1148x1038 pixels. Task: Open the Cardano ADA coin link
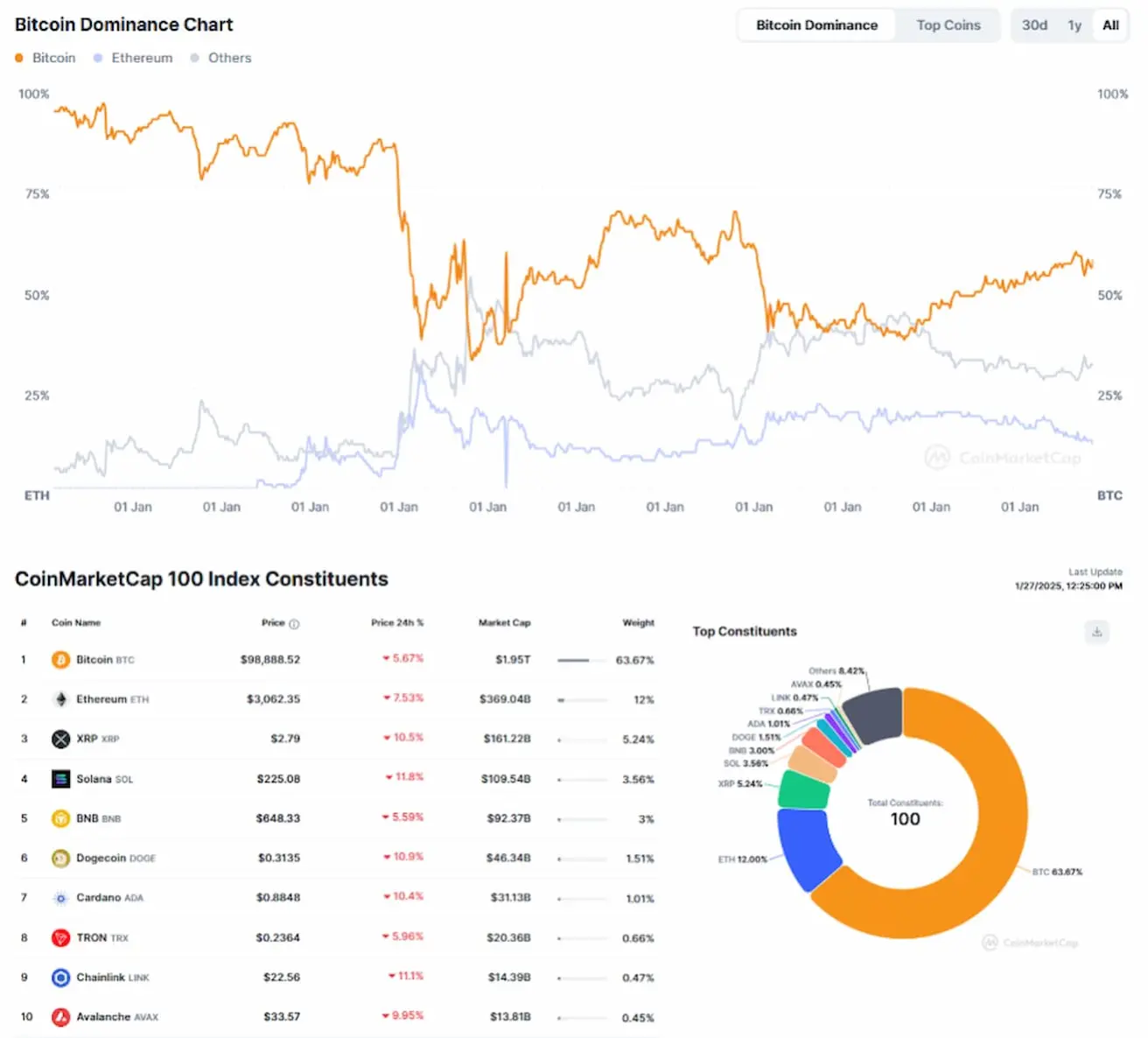[x=109, y=898]
